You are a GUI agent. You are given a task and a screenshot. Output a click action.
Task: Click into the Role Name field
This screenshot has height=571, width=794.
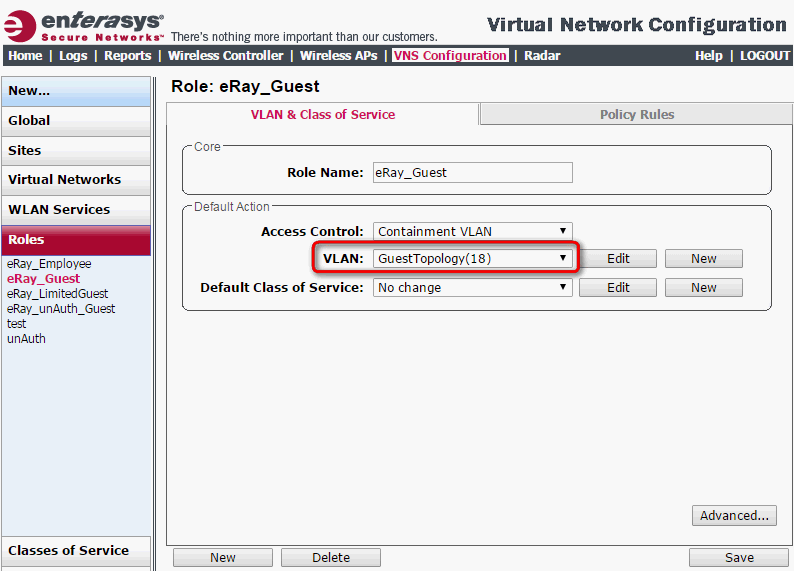472,172
